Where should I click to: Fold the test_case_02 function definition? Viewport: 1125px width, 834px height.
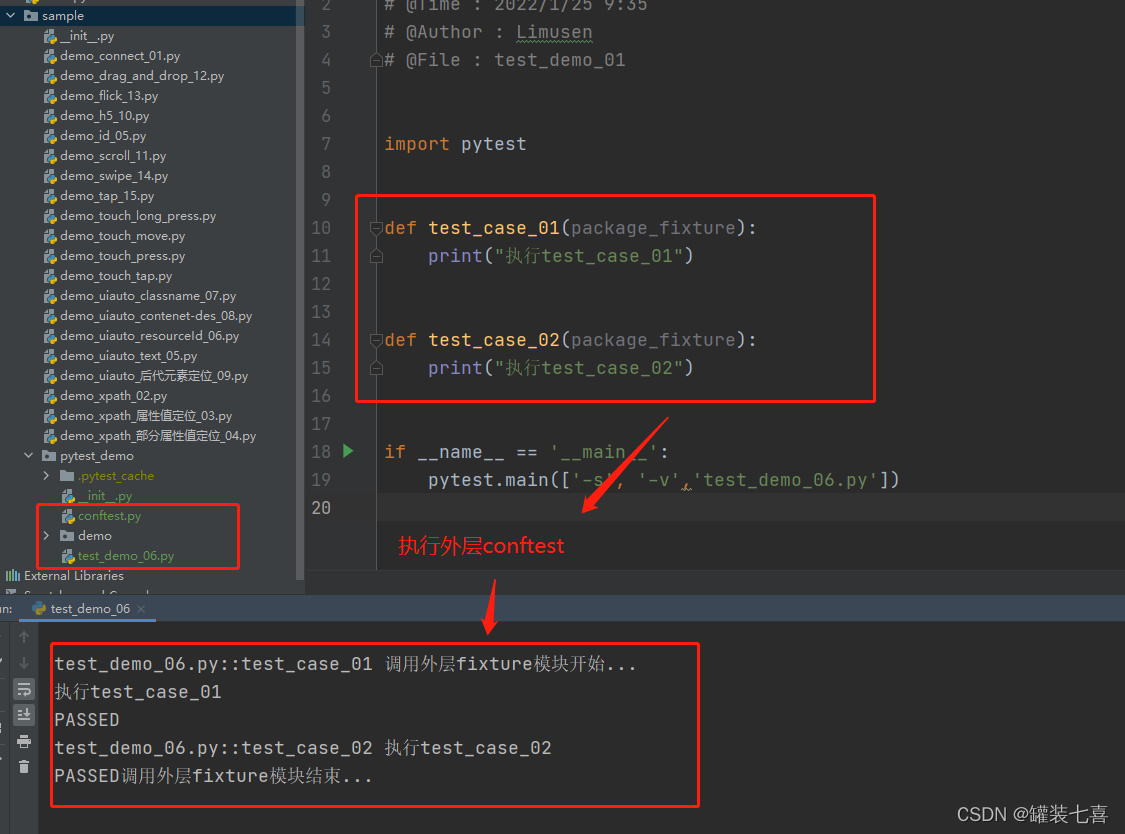coord(376,340)
